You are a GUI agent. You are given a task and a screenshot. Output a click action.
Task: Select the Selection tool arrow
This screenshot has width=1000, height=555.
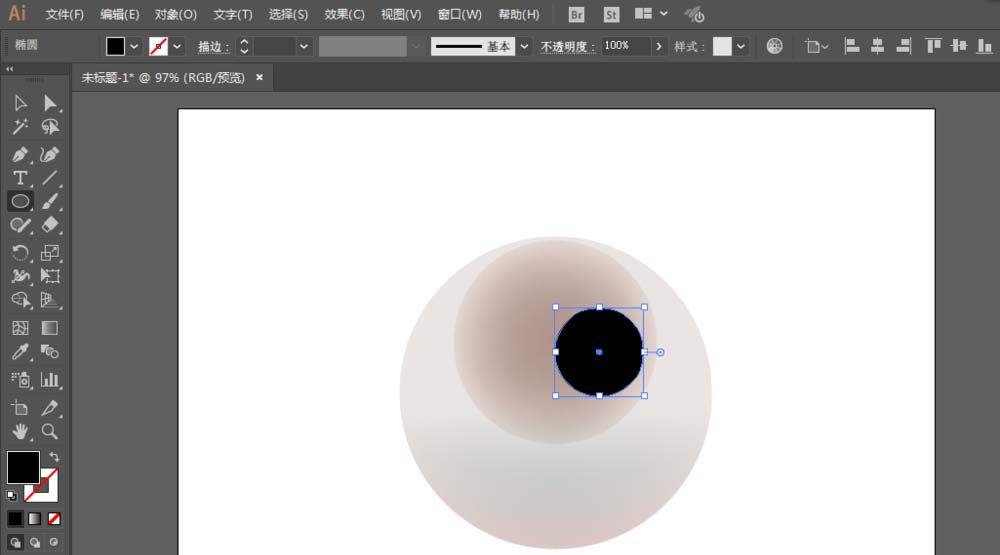tap(20, 103)
